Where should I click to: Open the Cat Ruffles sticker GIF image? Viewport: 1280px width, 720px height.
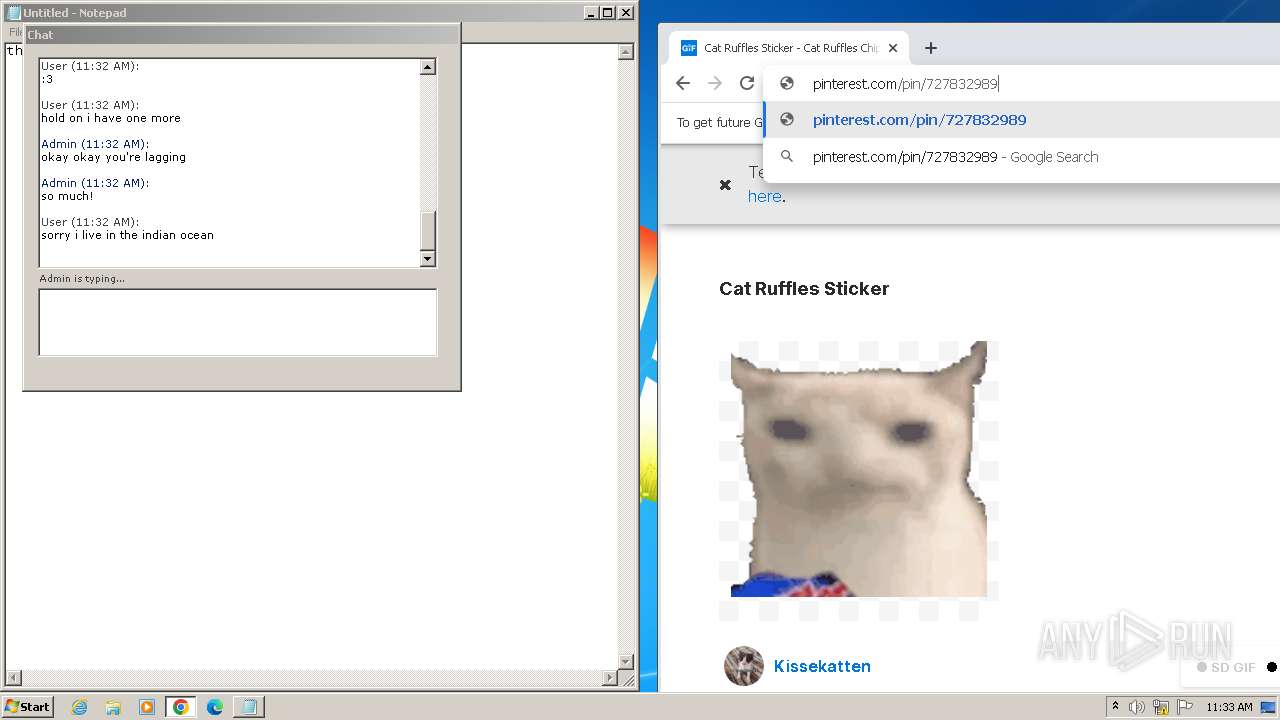coord(859,469)
